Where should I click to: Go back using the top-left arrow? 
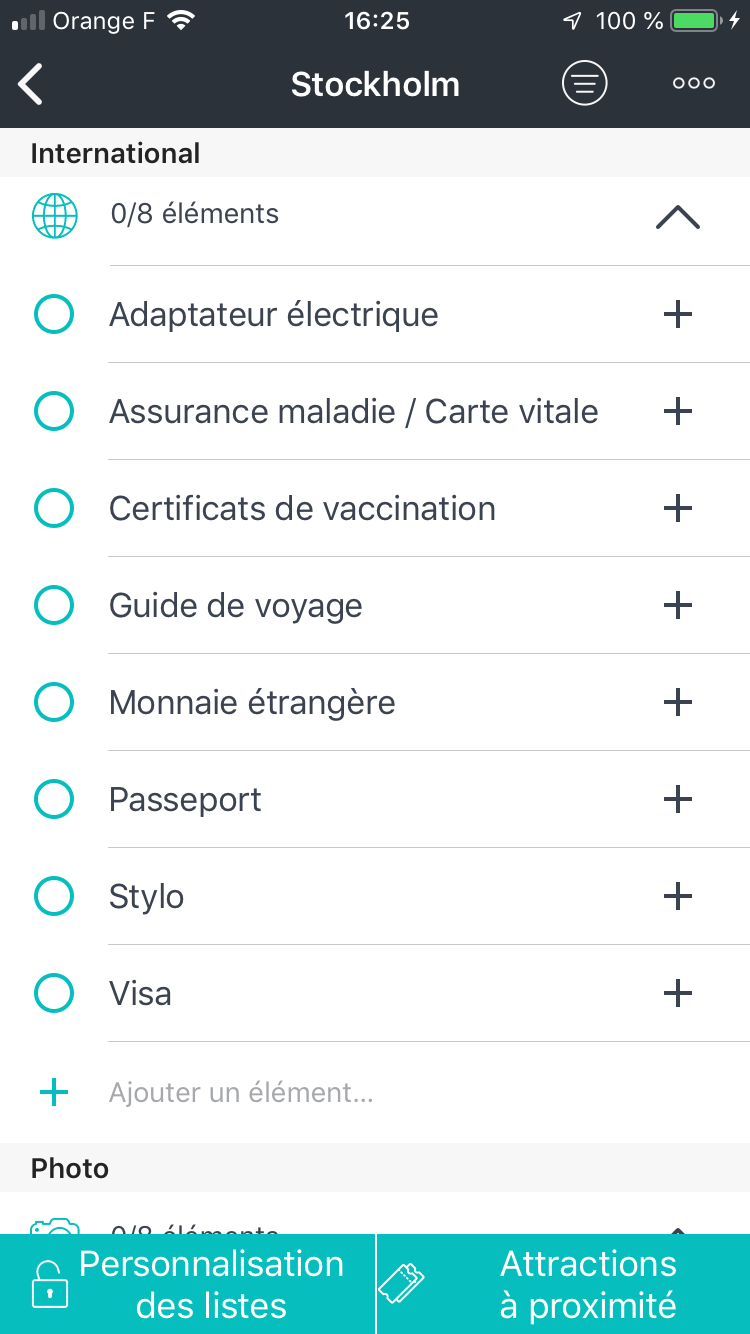pos(32,84)
